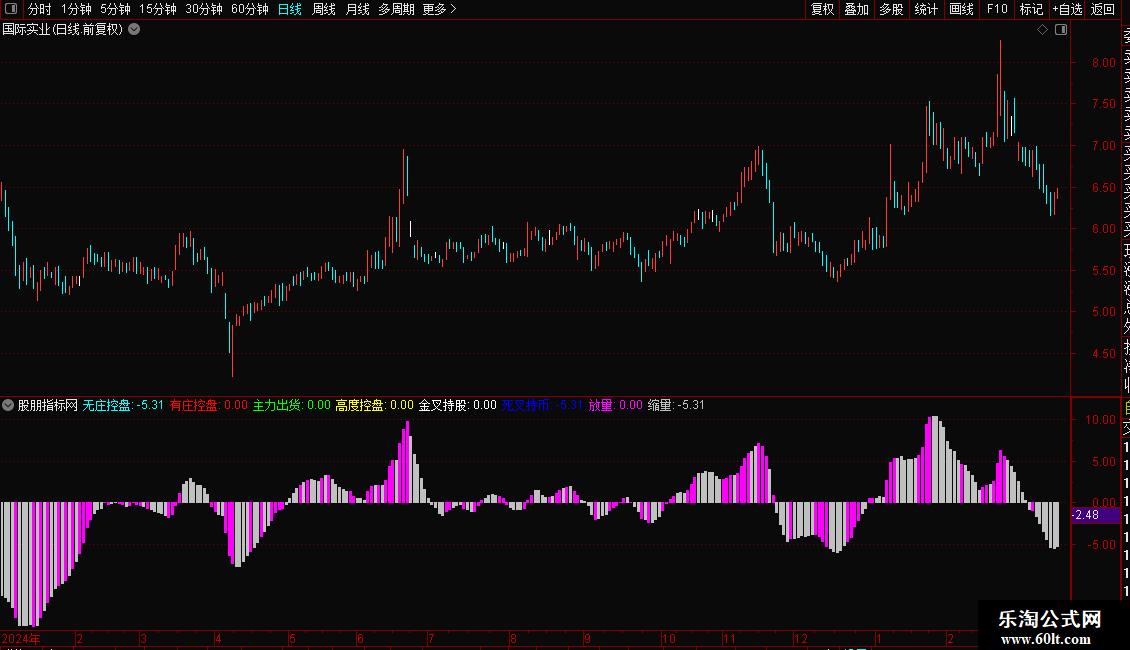Select the 60分钟 period tab
The height and width of the screenshot is (650, 1130).
[249, 9]
